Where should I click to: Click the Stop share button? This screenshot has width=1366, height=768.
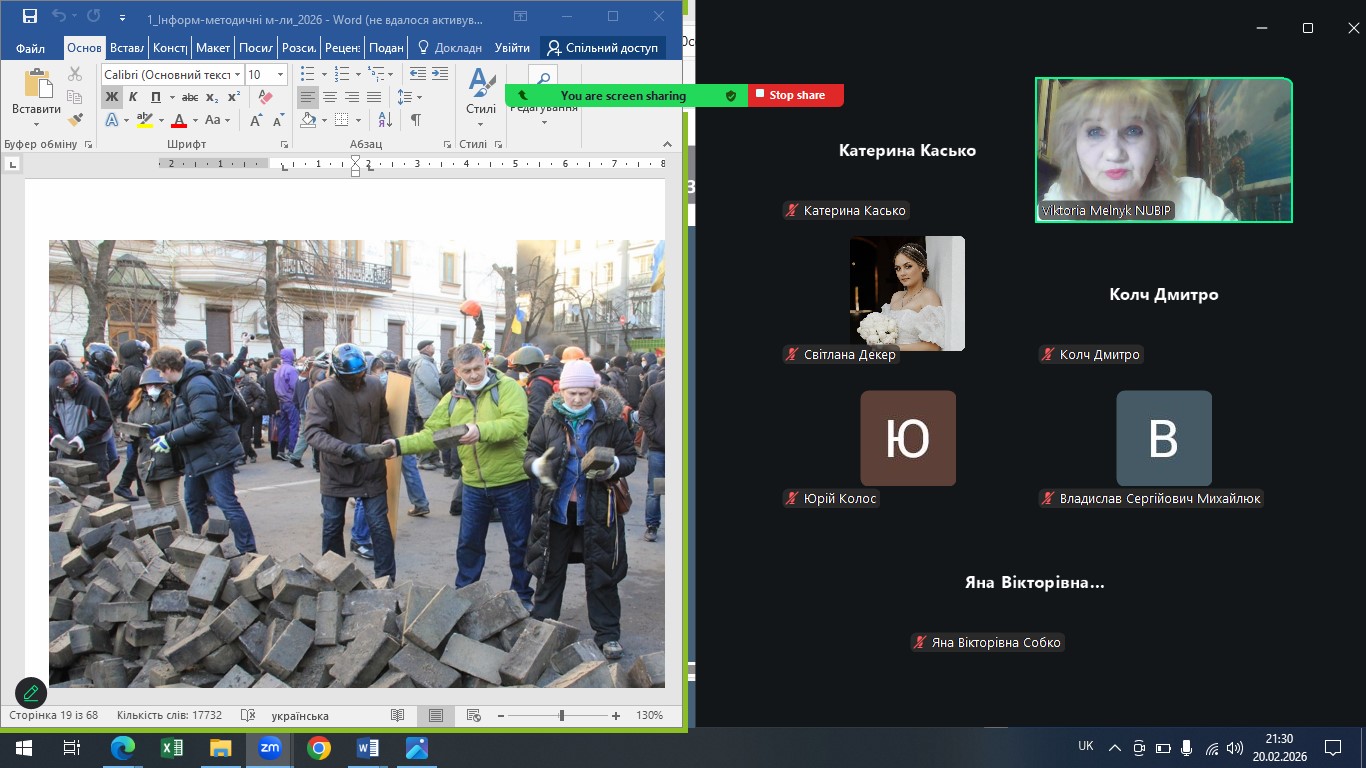[x=796, y=95]
